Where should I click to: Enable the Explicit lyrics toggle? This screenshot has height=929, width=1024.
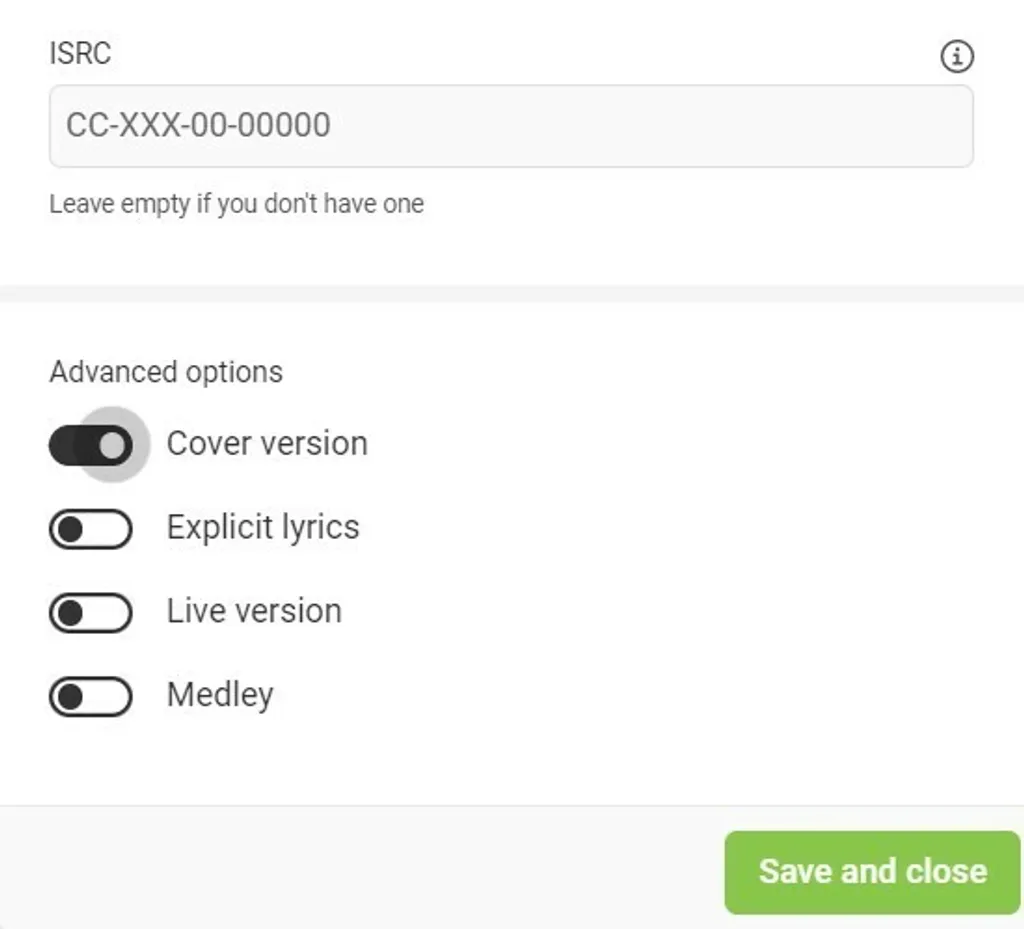pyautogui.click(x=90, y=529)
